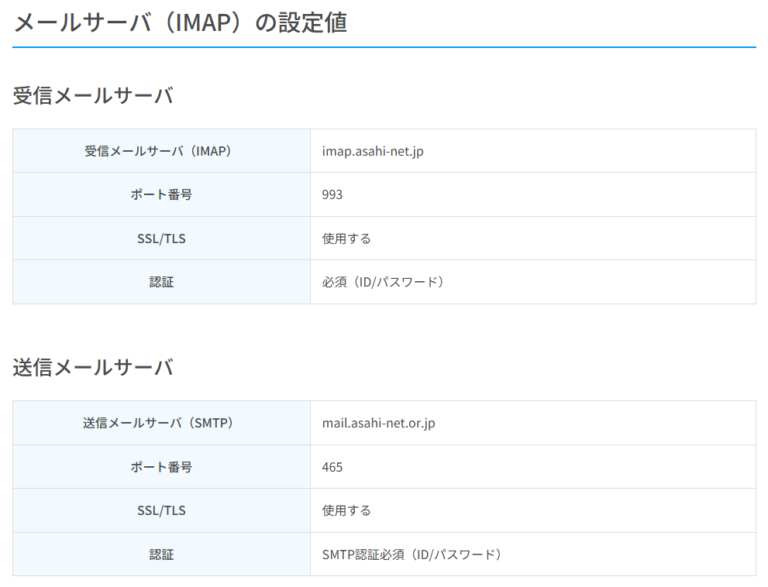Select the 認証 label in the sending server table
This screenshot has width=768, height=587.
tap(161, 554)
